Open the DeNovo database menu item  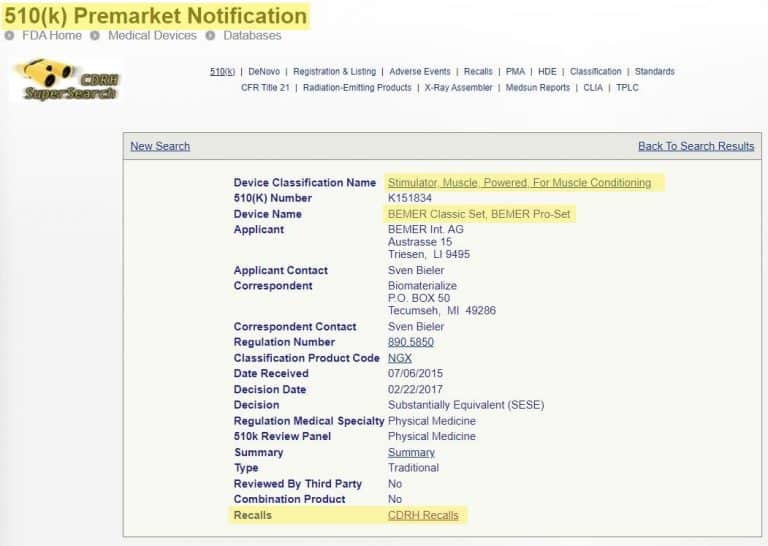263,72
